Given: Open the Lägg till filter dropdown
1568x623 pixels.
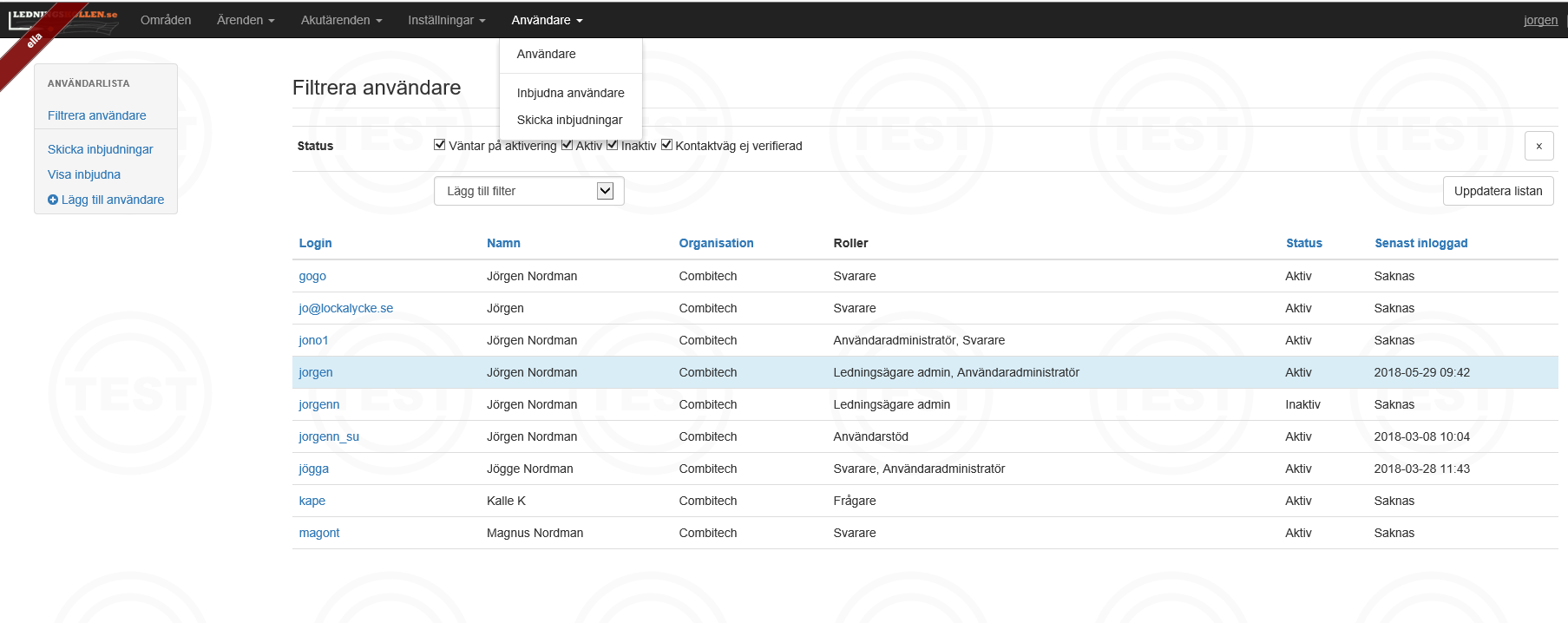Looking at the screenshot, I should coord(528,191).
